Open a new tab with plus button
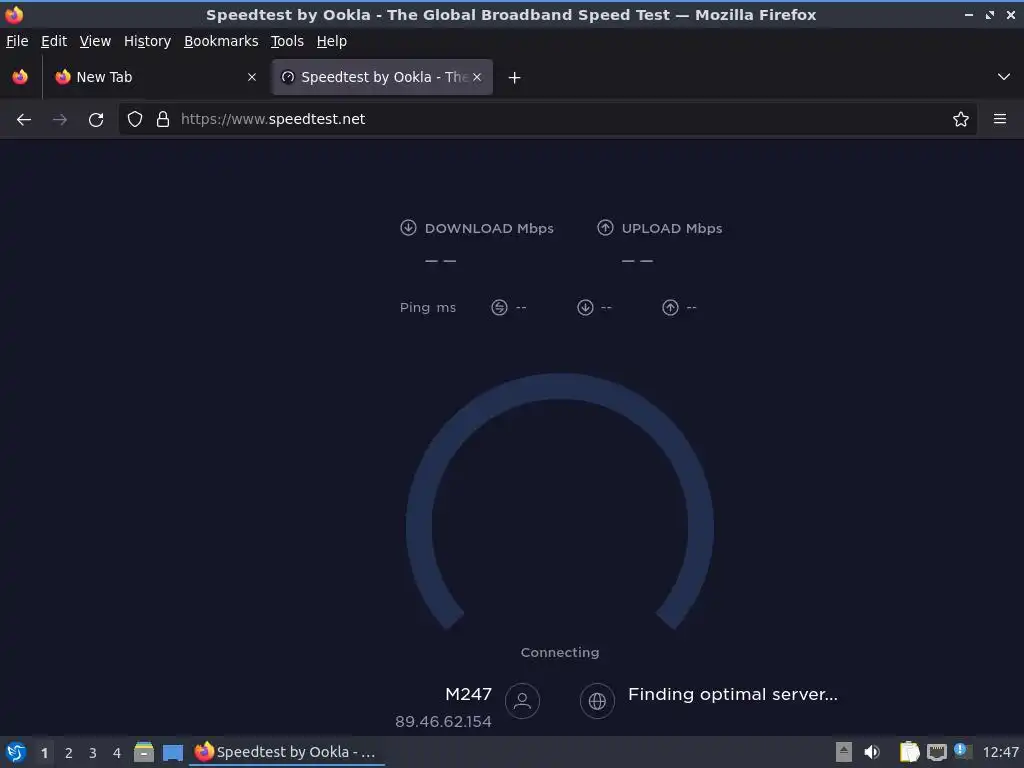 point(514,78)
